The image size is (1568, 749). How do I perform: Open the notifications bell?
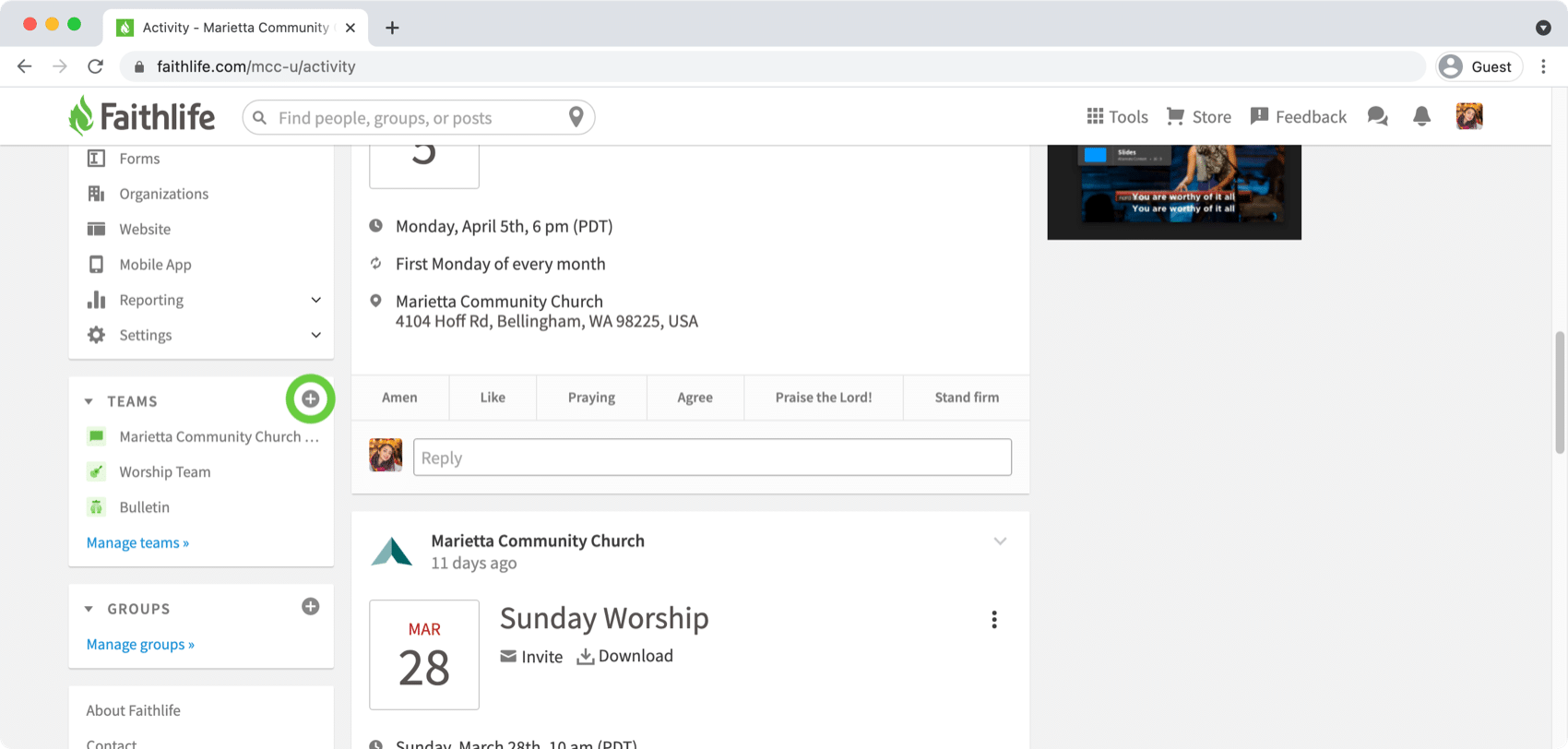coord(1421,117)
